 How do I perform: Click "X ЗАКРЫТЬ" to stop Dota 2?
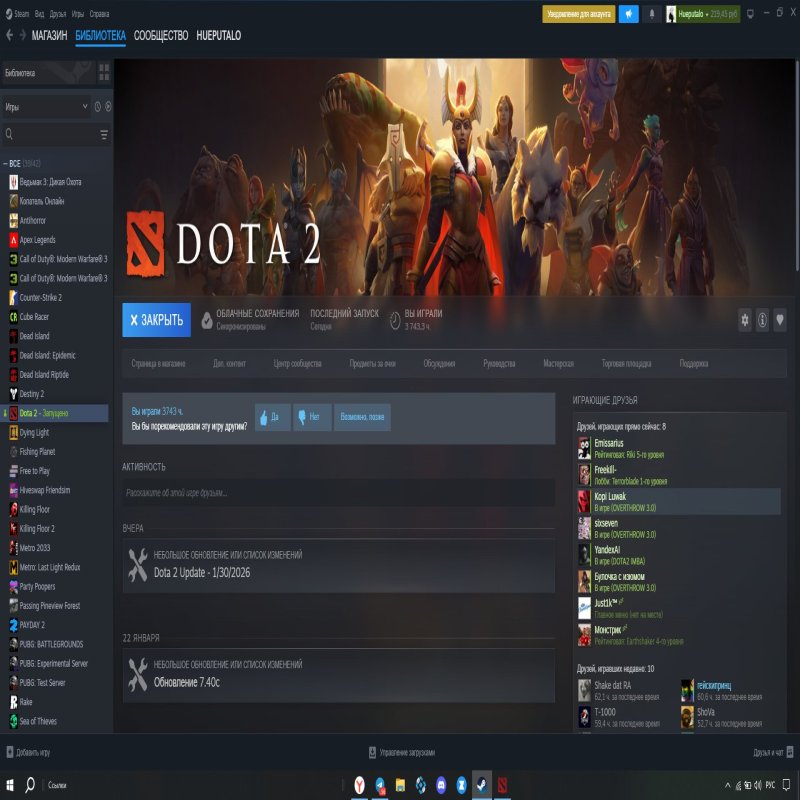(x=158, y=320)
